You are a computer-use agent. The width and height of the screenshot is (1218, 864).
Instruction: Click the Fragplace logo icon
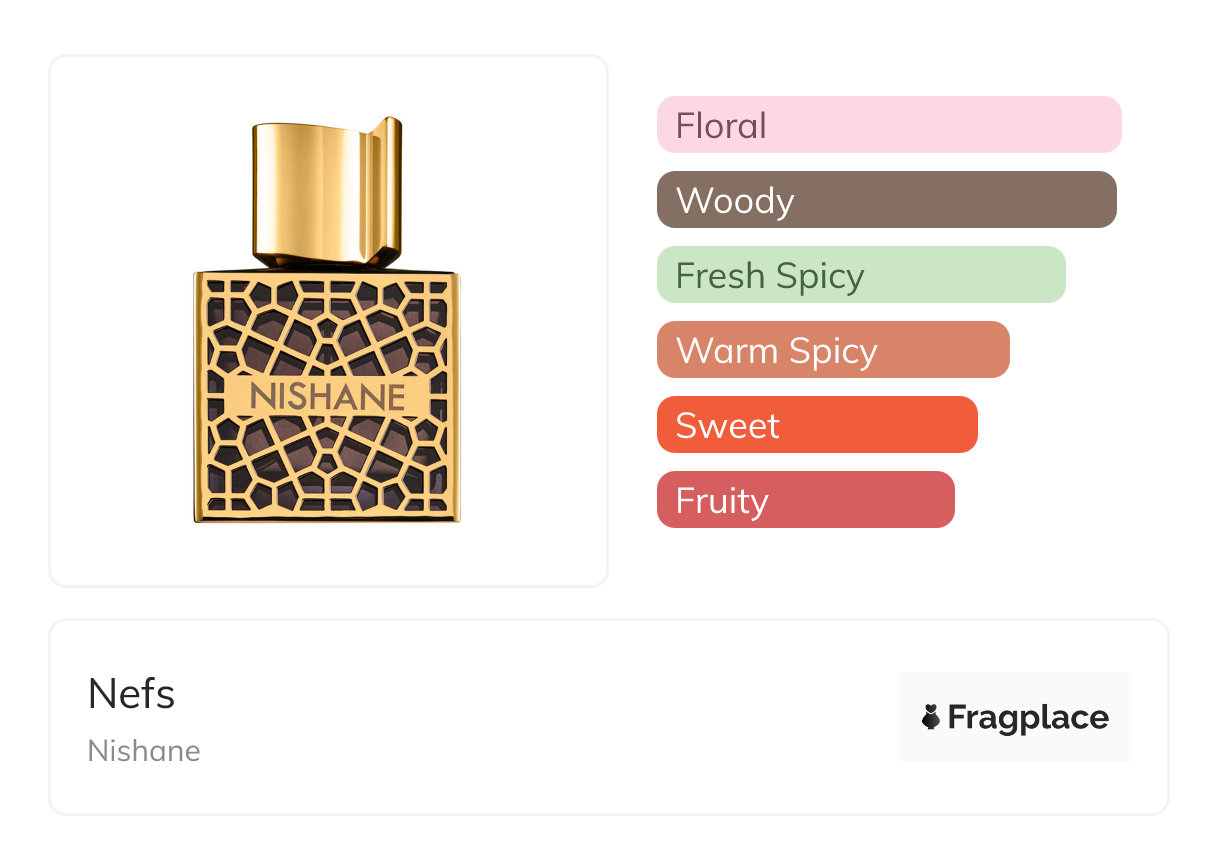931,717
